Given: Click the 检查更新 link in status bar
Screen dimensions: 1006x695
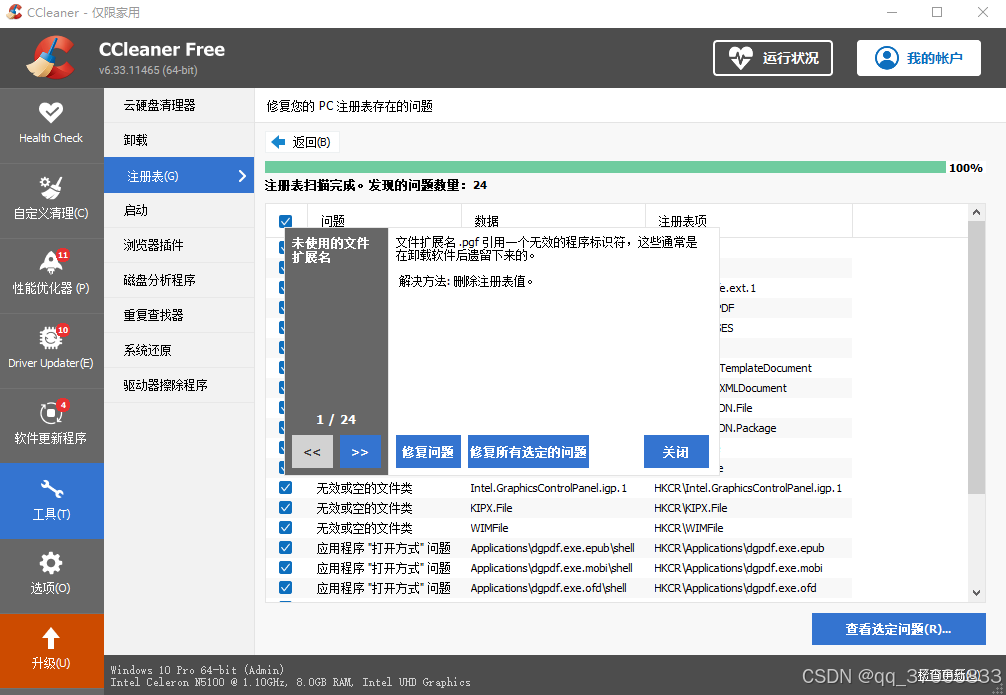Looking at the screenshot, I should pos(950,674).
